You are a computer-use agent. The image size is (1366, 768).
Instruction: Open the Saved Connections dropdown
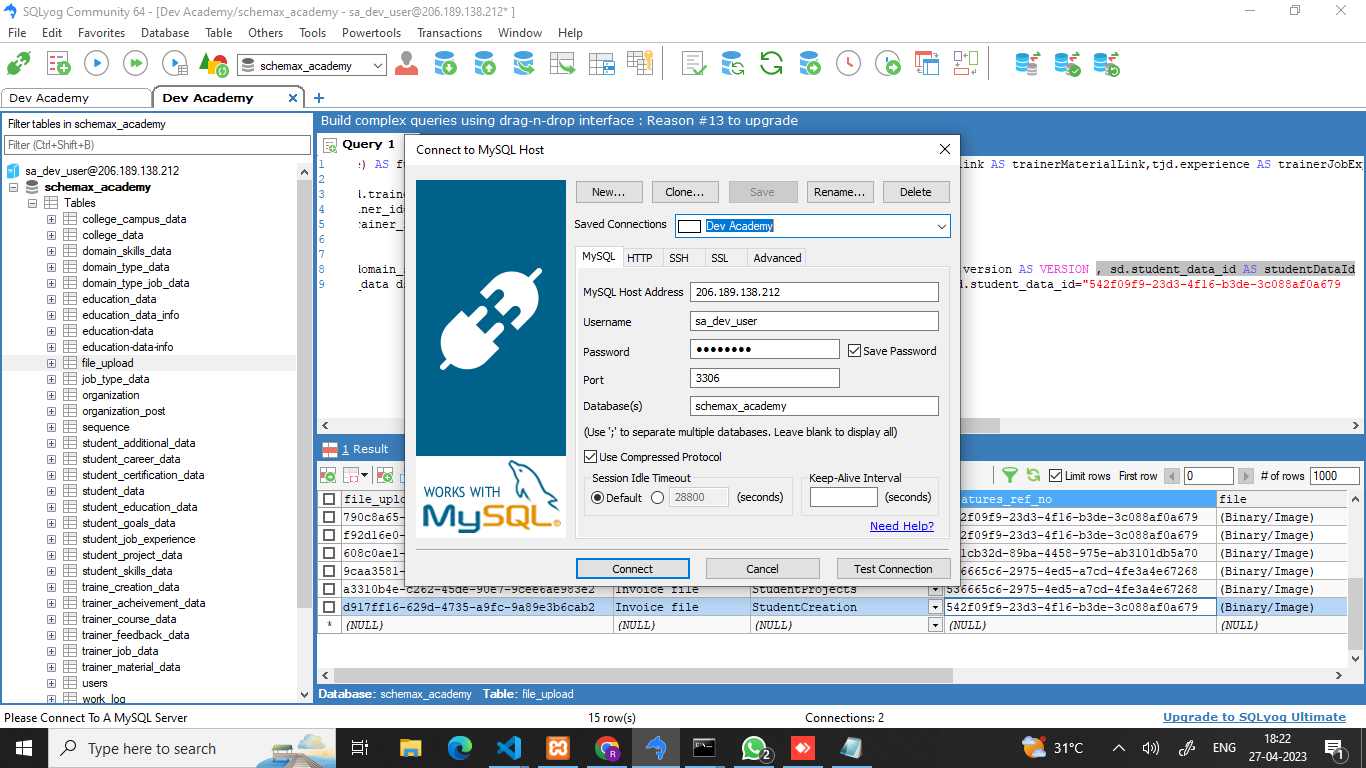coord(941,226)
